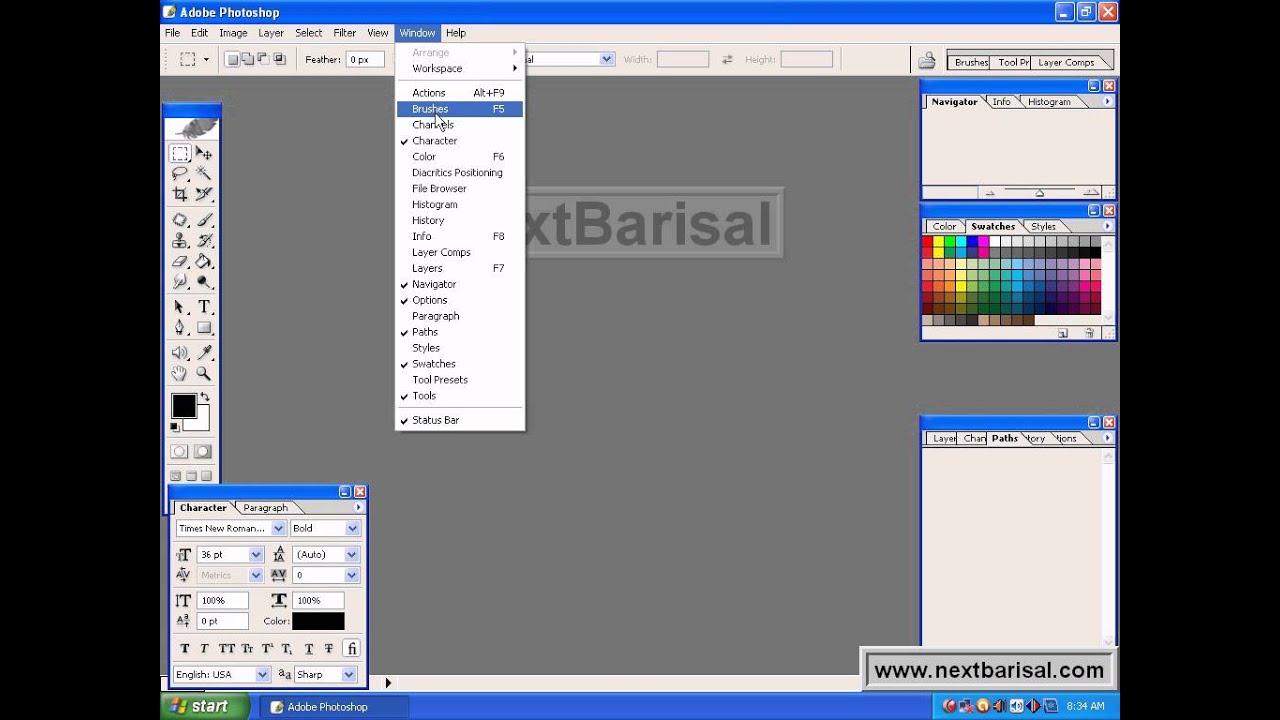Select the Horizontal Type tool
1280x720 pixels.
click(x=204, y=307)
